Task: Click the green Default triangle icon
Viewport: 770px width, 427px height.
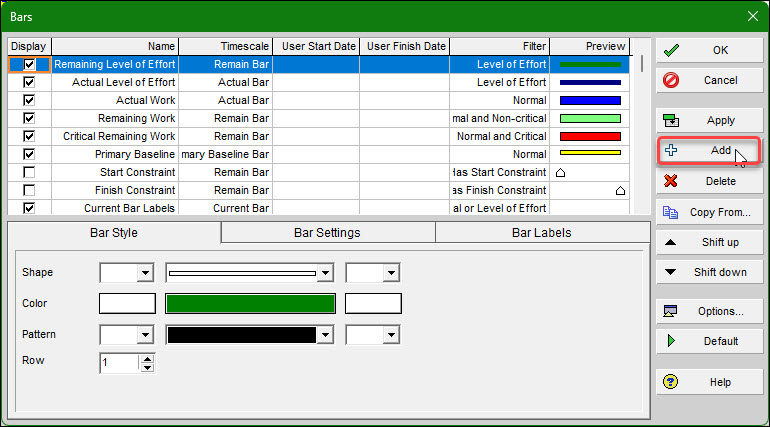Action: tap(671, 341)
